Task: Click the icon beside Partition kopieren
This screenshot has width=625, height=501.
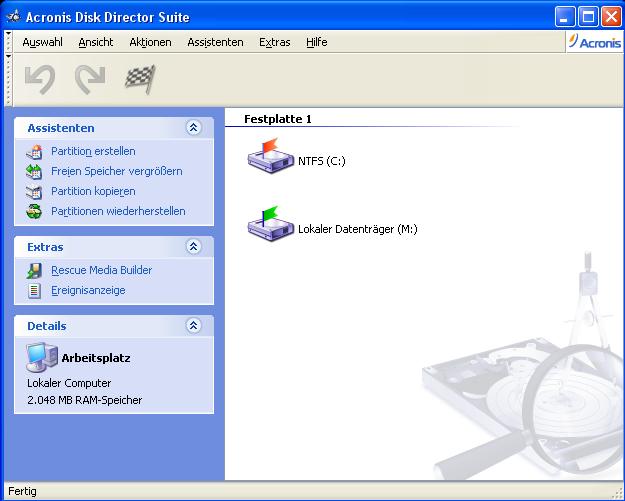Action: [34, 192]
